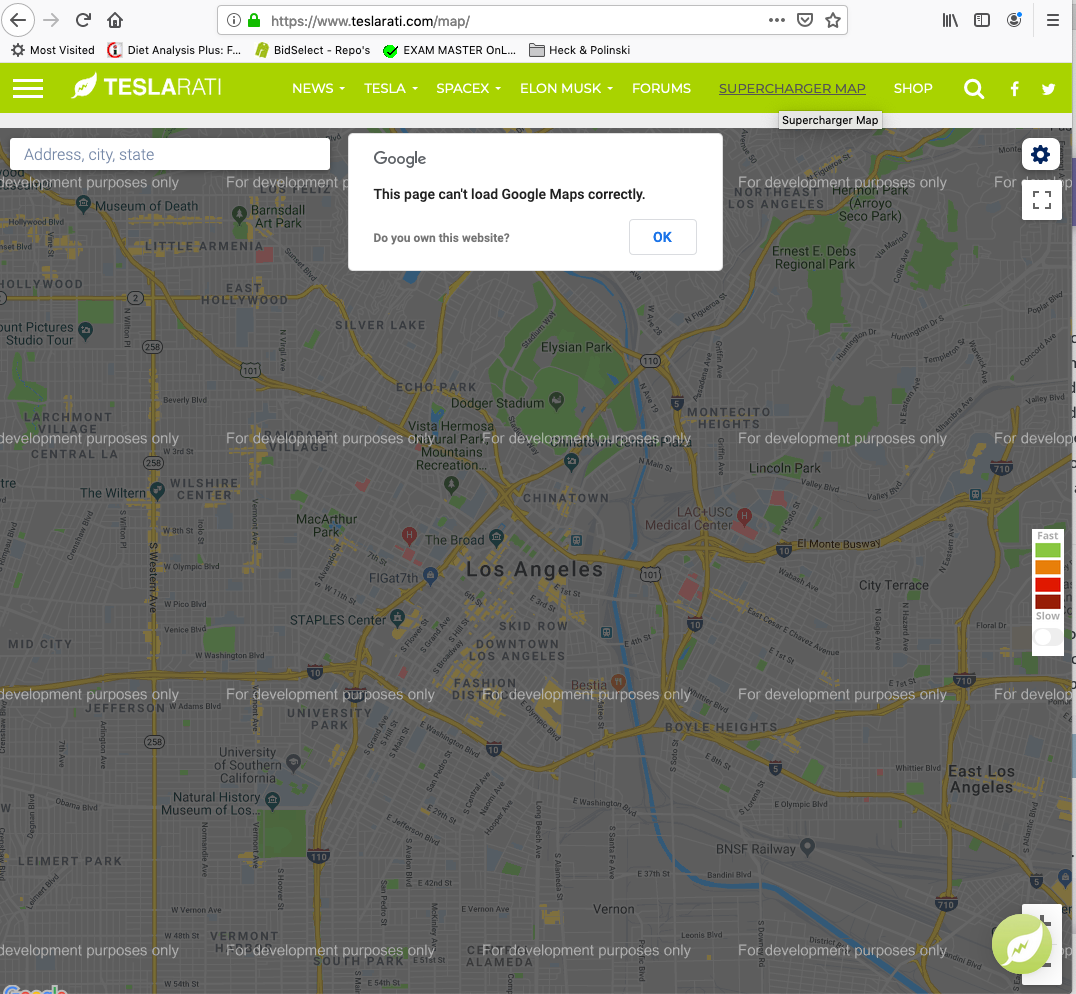Click LAC+USC Medical Center marker

point(744,515)
